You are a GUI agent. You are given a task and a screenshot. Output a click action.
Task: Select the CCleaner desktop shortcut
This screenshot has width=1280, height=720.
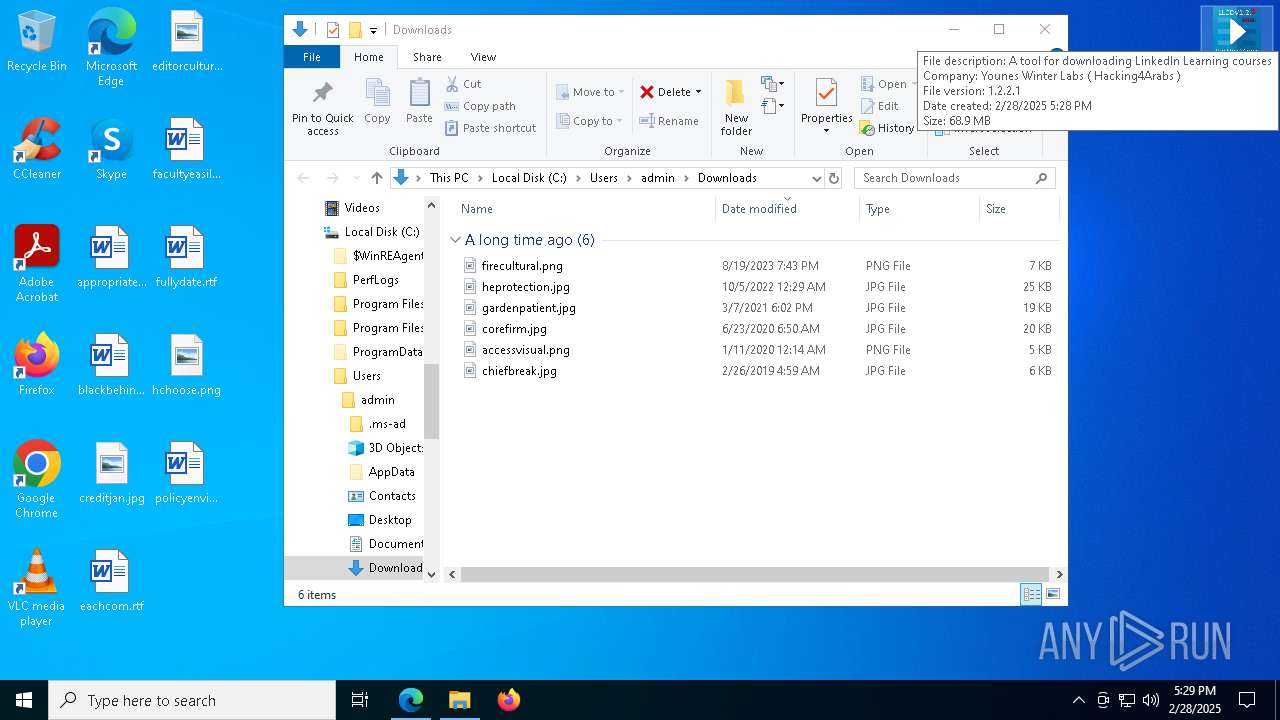point(37,150)
